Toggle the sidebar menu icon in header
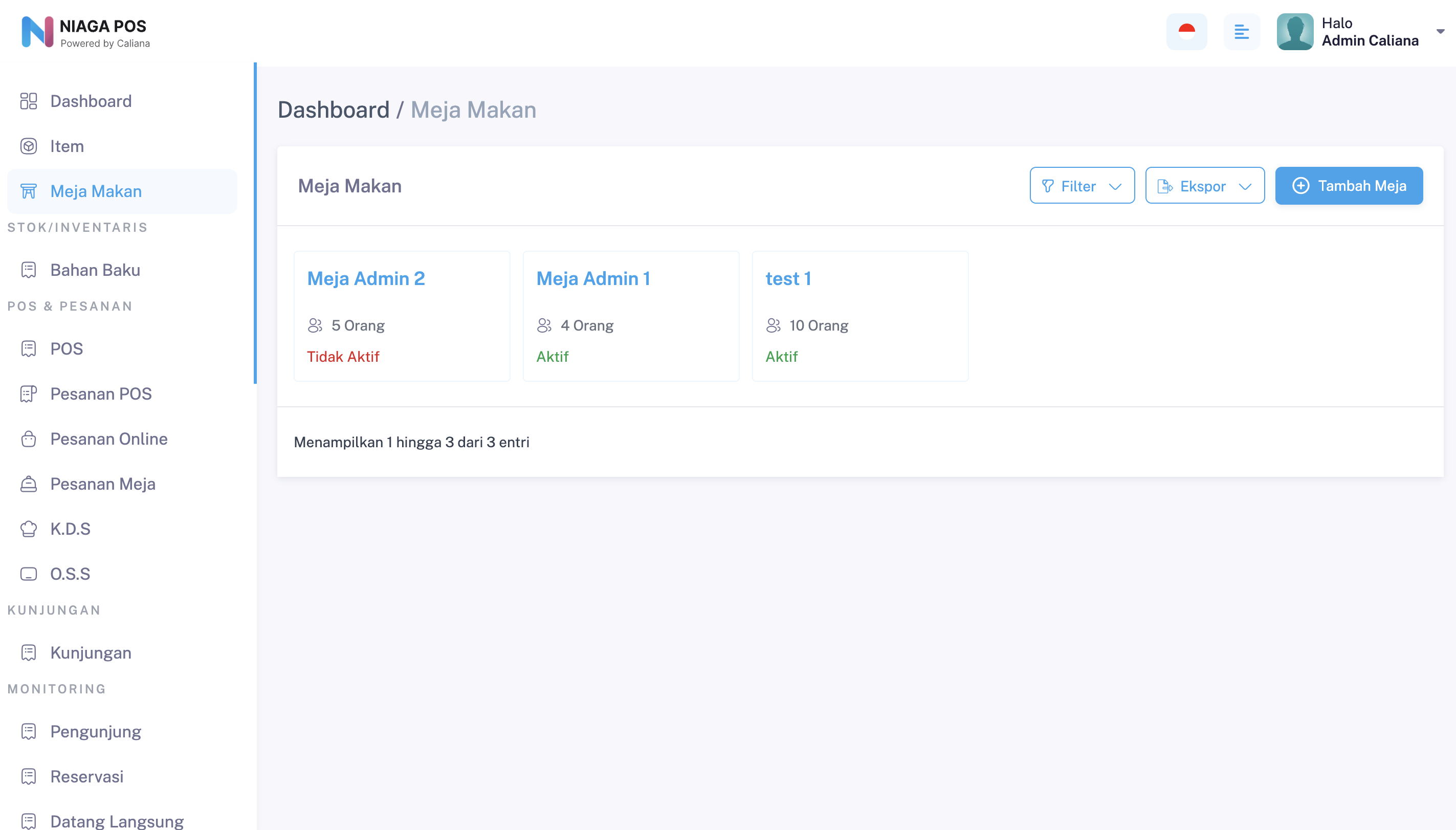This screenshot has height=830, width=1456. pos(1241,32)
